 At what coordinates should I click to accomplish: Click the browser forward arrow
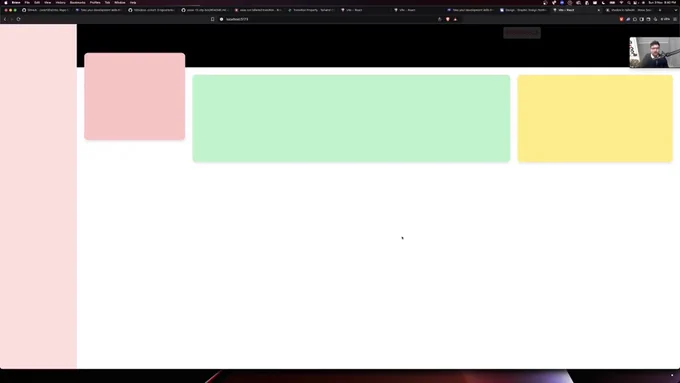[11, 19]
